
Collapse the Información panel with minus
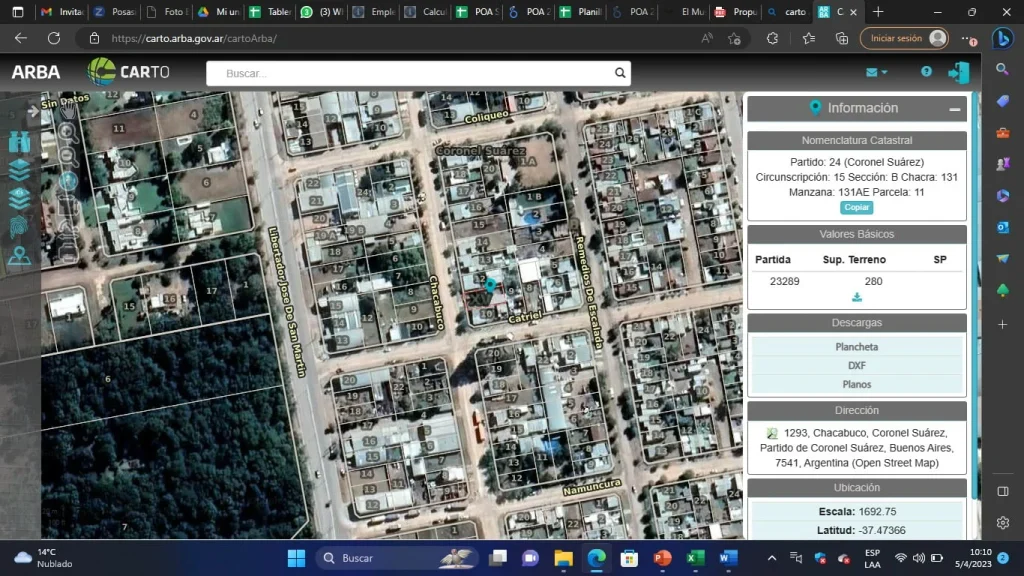954,109
